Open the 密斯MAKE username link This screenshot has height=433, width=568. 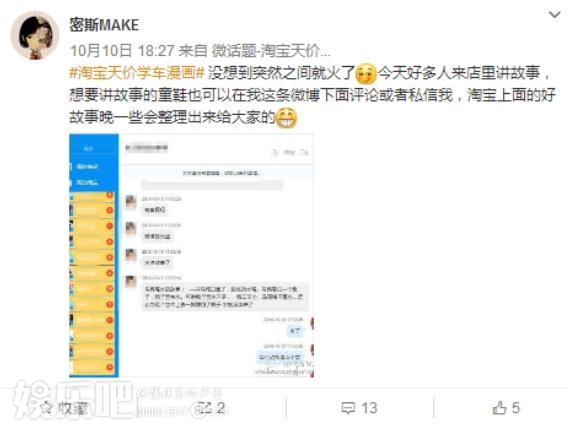coord(104,25)
